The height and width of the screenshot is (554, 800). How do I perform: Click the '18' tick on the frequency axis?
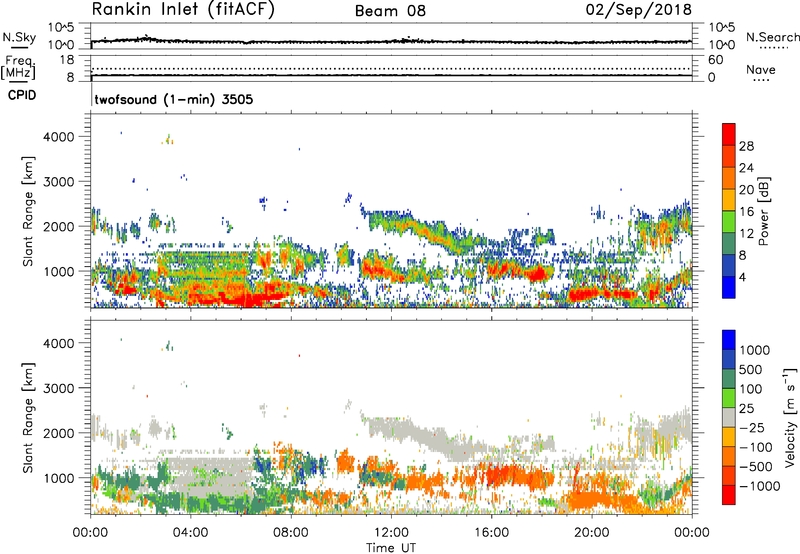(67, 60)
